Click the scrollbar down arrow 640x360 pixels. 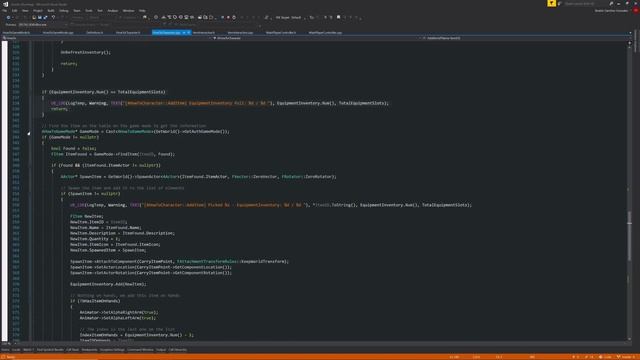tap(629, 339)
